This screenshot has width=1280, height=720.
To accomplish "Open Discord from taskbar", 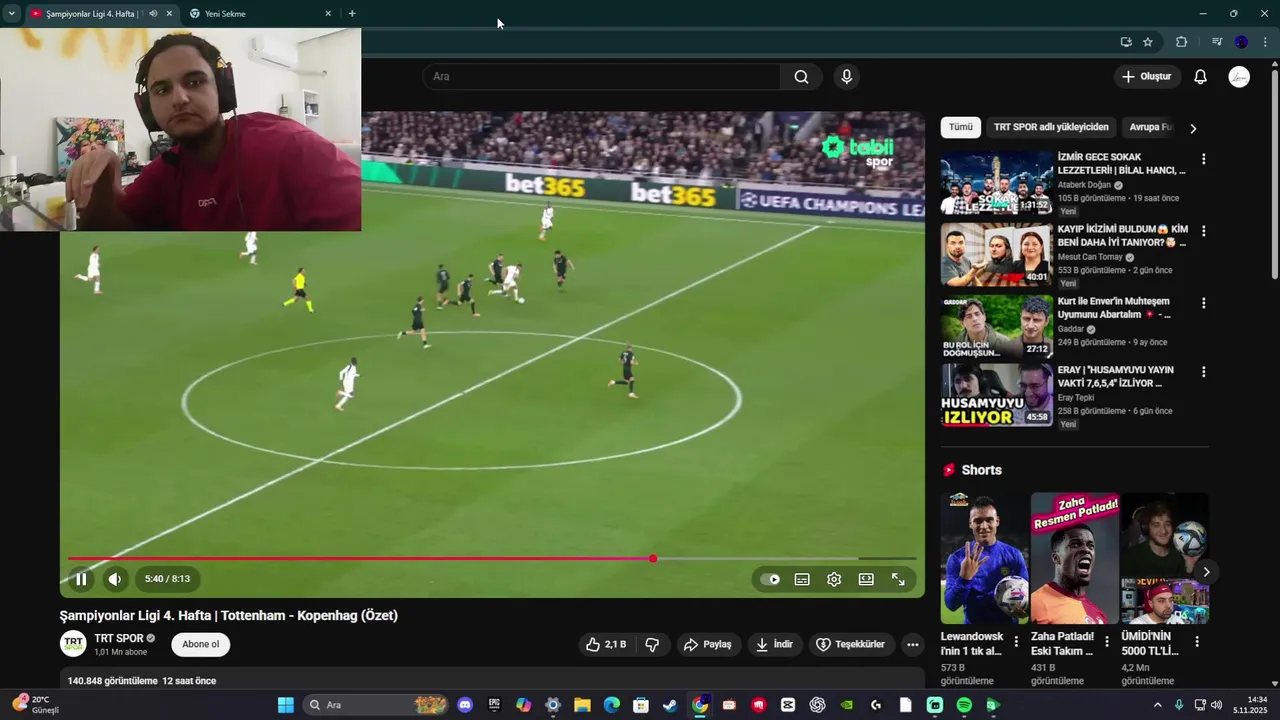I will [465, 705].
